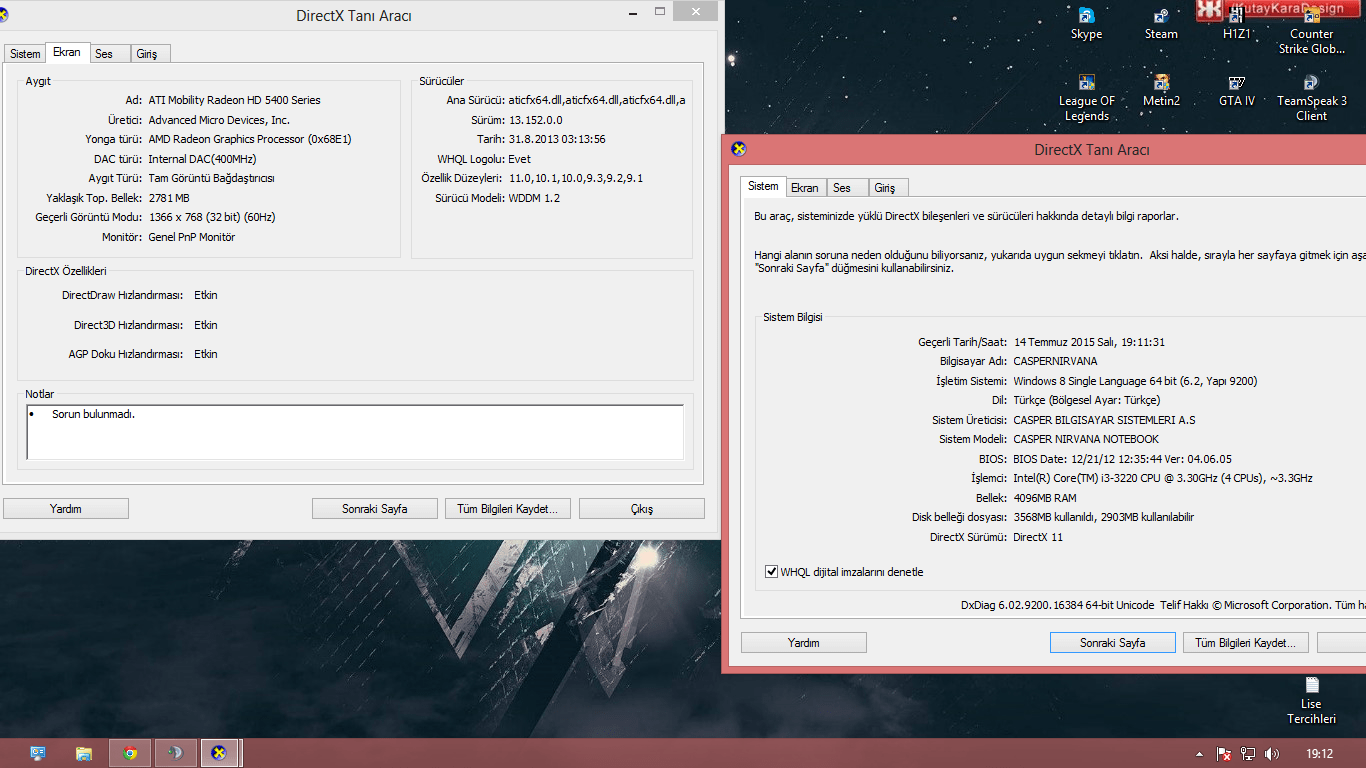Click the '1366 x 768 (32 bit) (60Hz)' value

coord(212,217)
